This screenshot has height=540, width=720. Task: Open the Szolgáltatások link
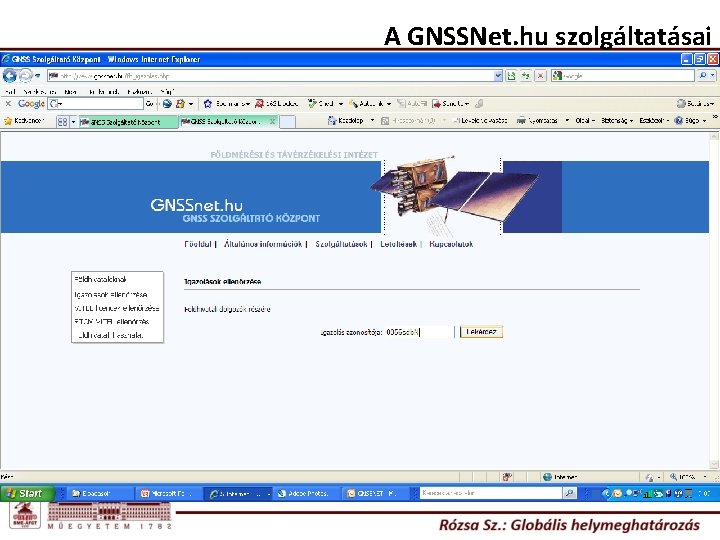(341, 244)
